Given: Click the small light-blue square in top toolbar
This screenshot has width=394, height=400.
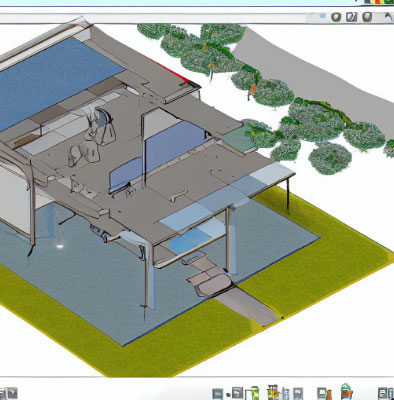Looking at the screenshot, I should [x=322, y=16].
